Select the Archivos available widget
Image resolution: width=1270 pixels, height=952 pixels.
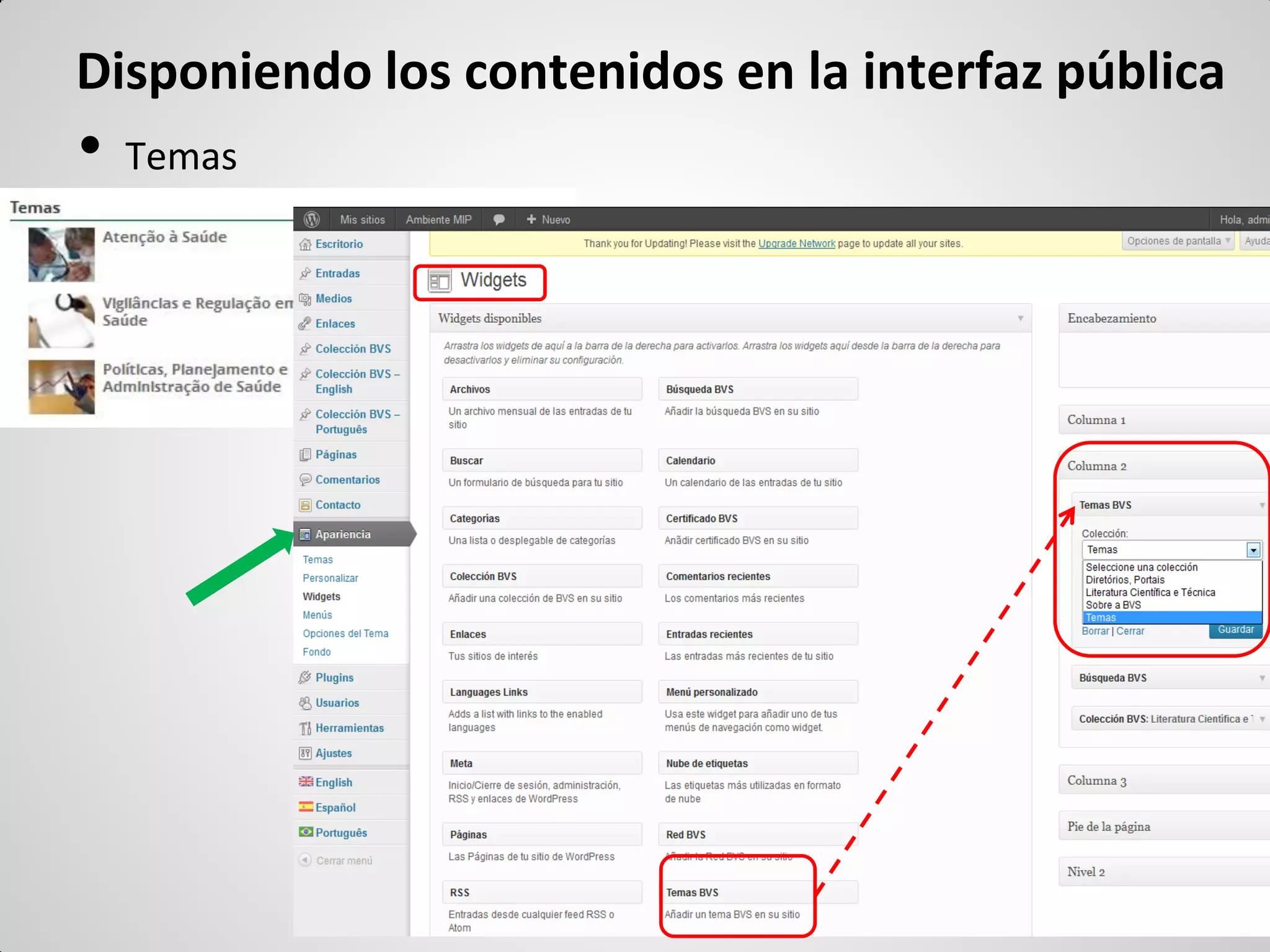coord(542,389)
